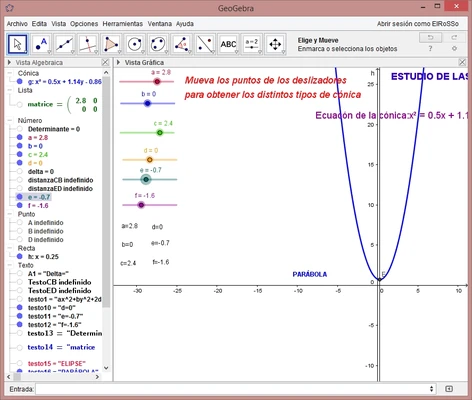Click the e = -0.7 slider handle
The image size is (472, 400).
coord(146,179)
